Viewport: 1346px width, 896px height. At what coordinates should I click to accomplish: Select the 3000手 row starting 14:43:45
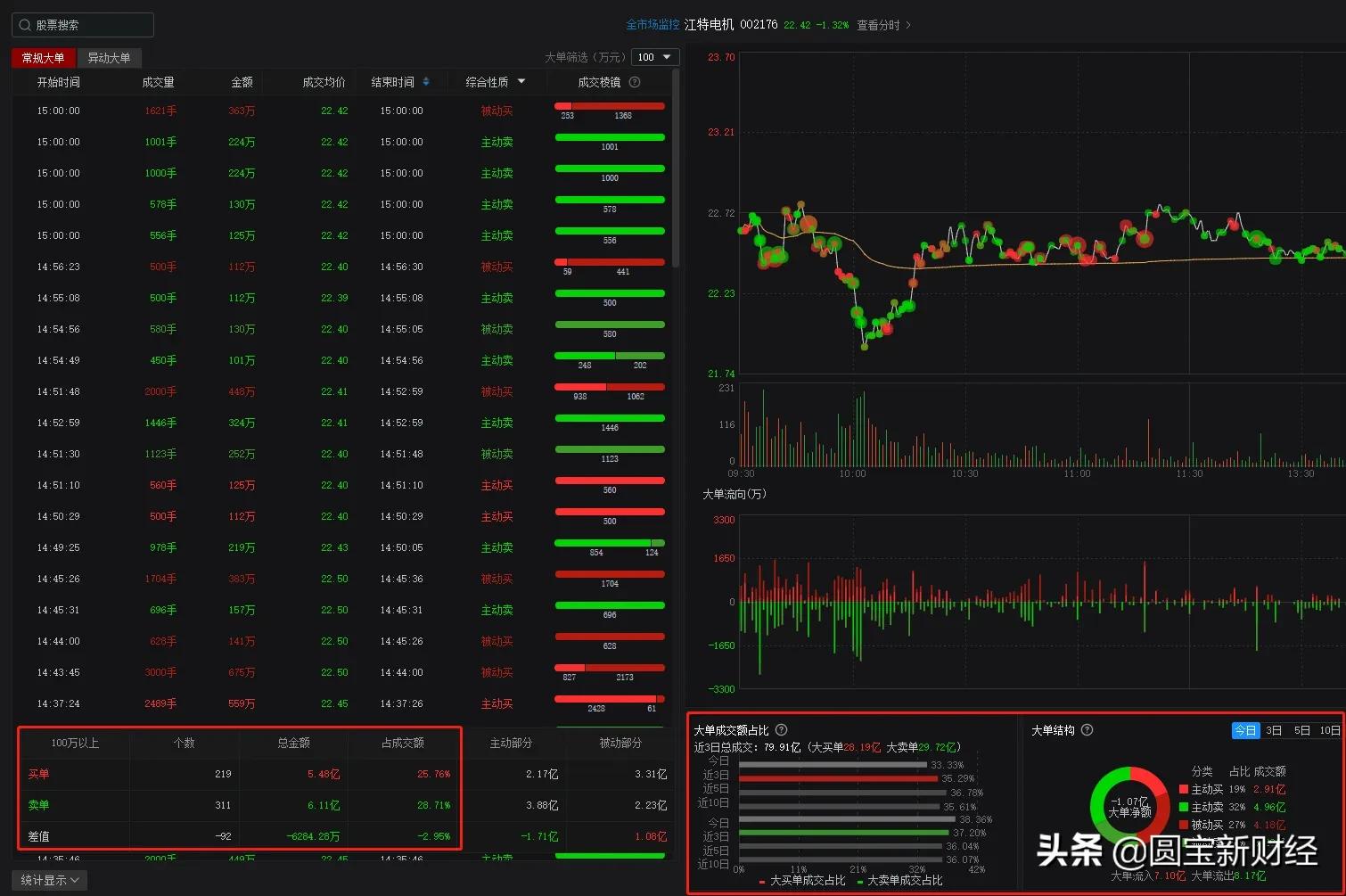click(x=342, y=673)
